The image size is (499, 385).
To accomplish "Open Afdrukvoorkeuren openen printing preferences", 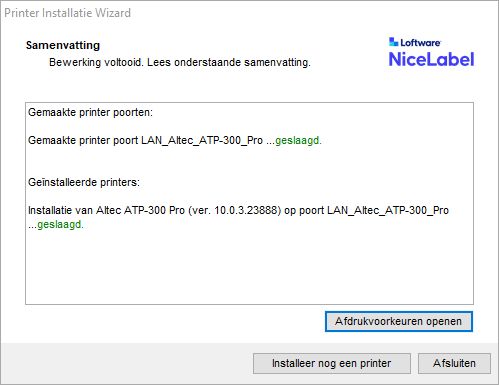I will pyautogui.click(x=399, y=321).
